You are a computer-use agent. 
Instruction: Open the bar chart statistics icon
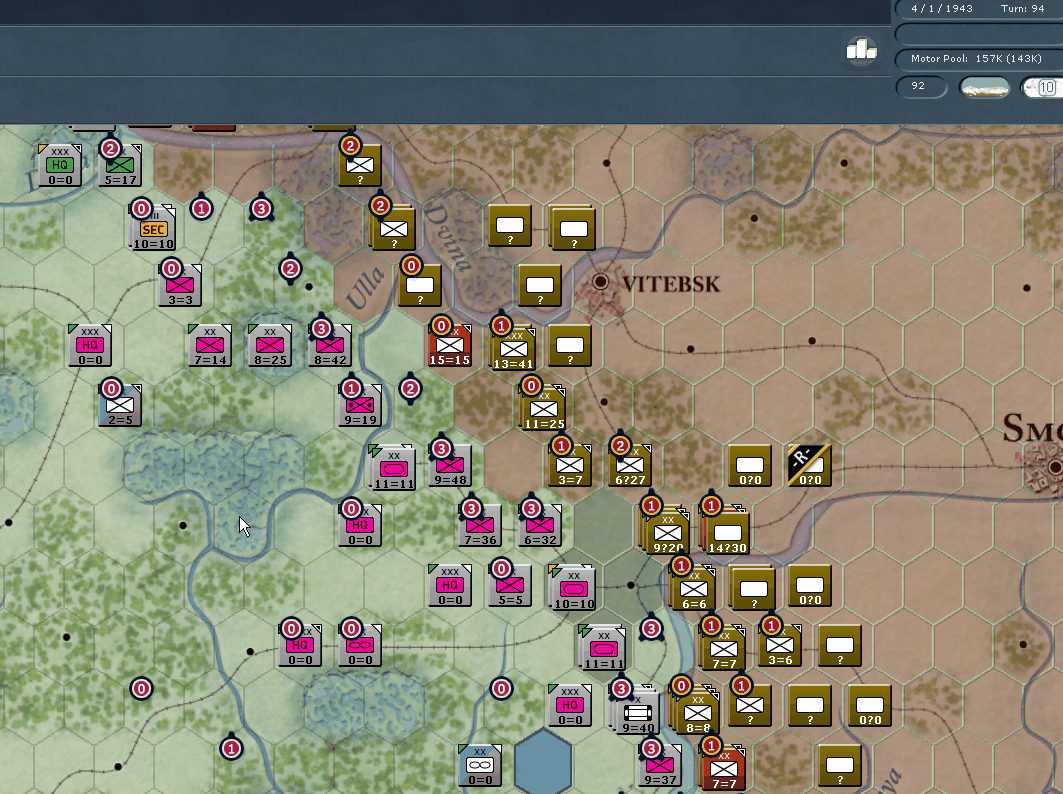point(861,49)
